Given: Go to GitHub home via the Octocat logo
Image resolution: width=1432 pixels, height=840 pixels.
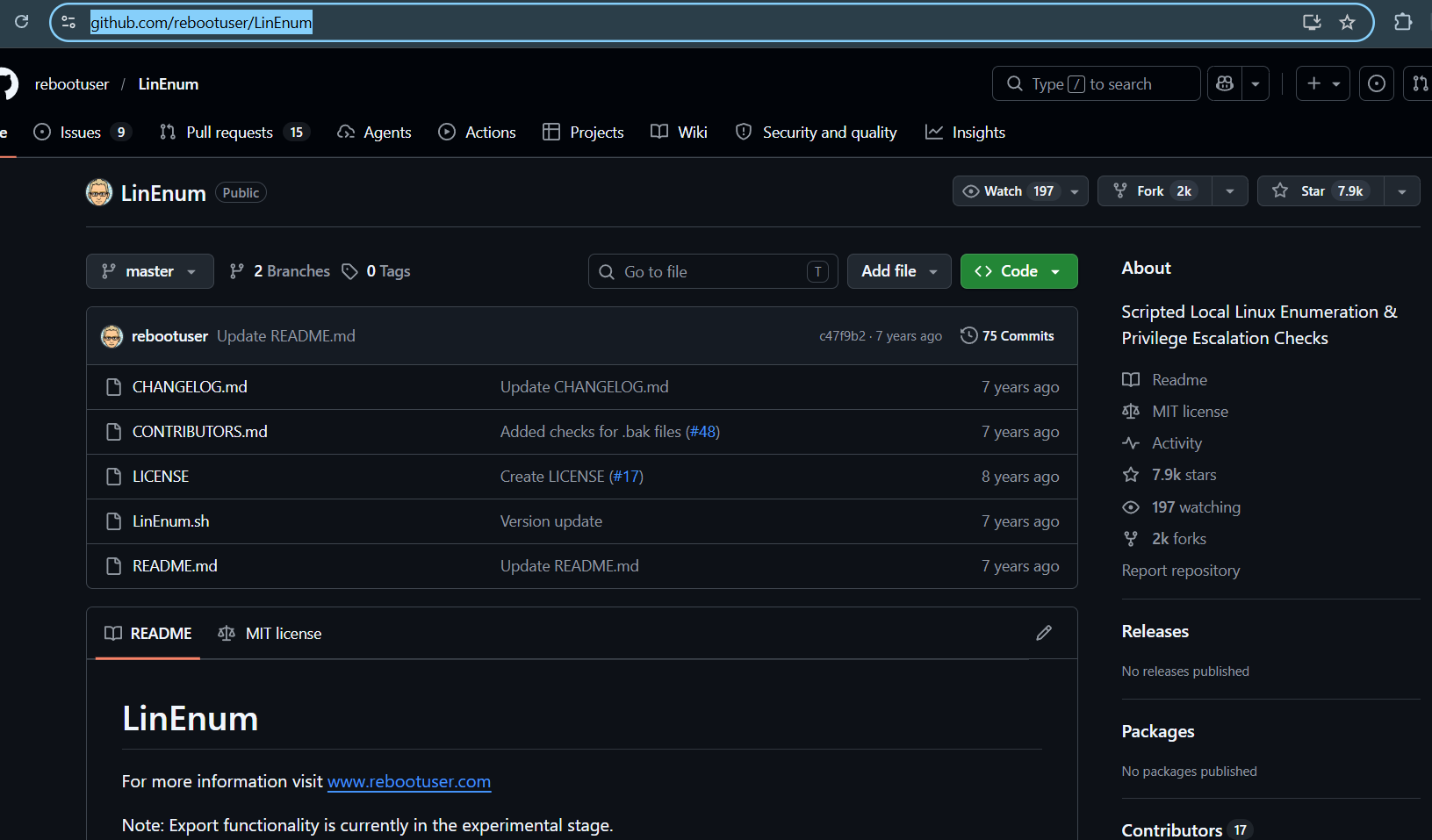Looking at the screenshot, I should [7, 84].
